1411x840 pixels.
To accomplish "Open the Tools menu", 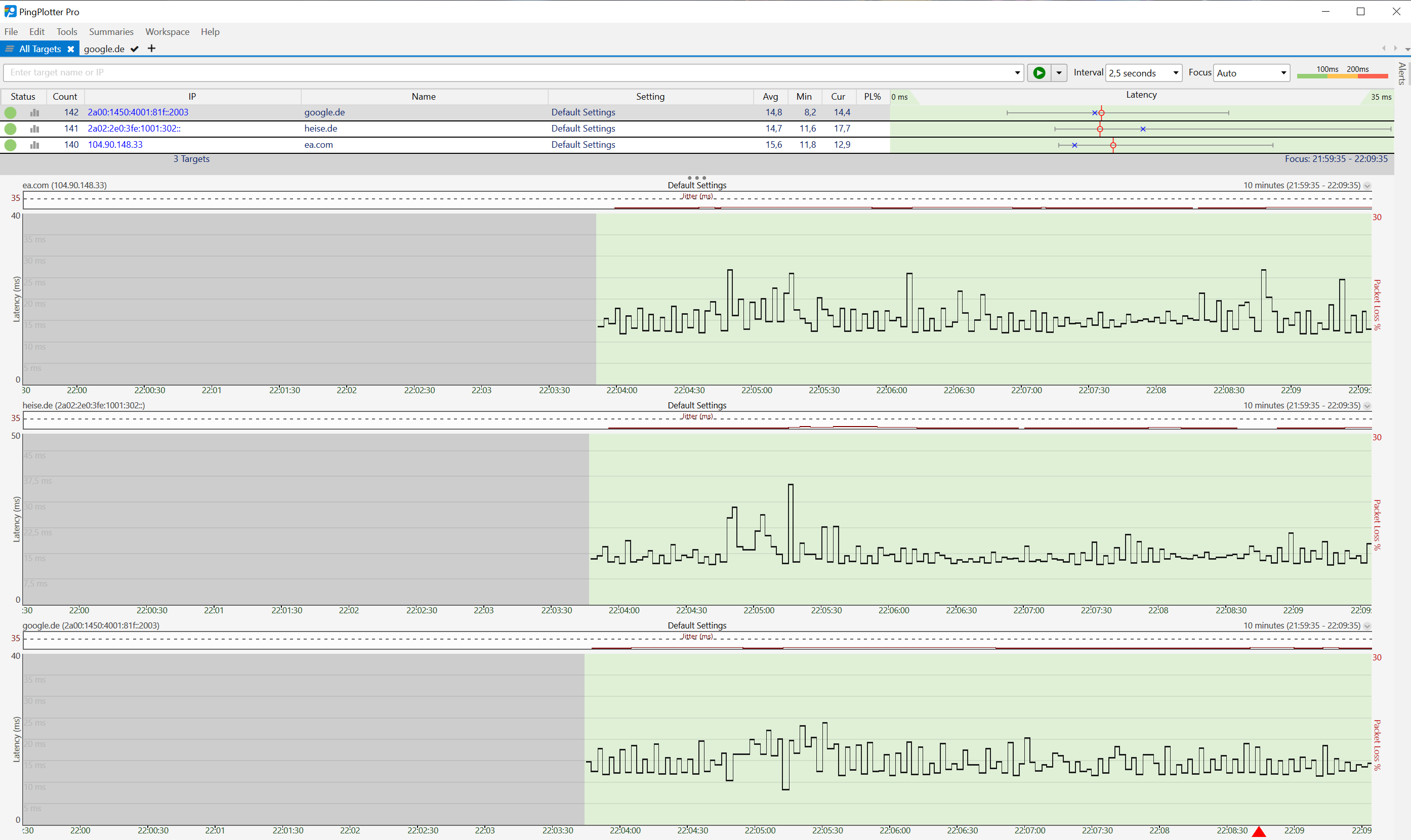I will pos(67,32).
